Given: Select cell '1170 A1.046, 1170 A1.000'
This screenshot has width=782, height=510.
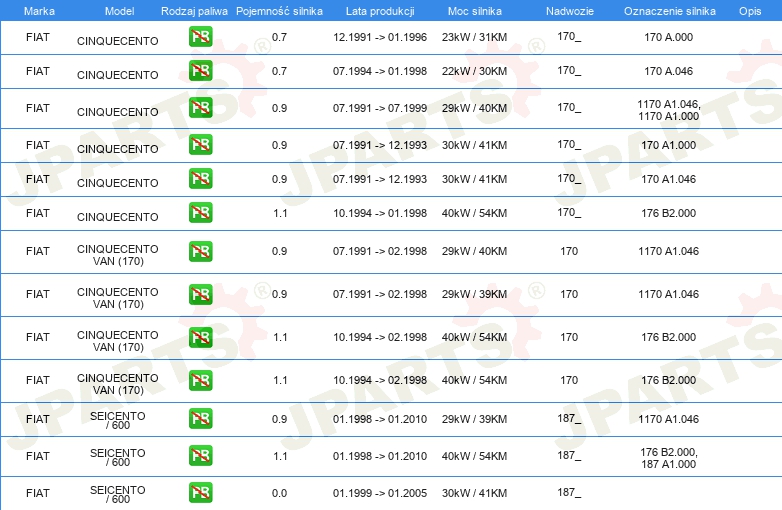Looking at the screenshot, I should (x=668, y=110).
